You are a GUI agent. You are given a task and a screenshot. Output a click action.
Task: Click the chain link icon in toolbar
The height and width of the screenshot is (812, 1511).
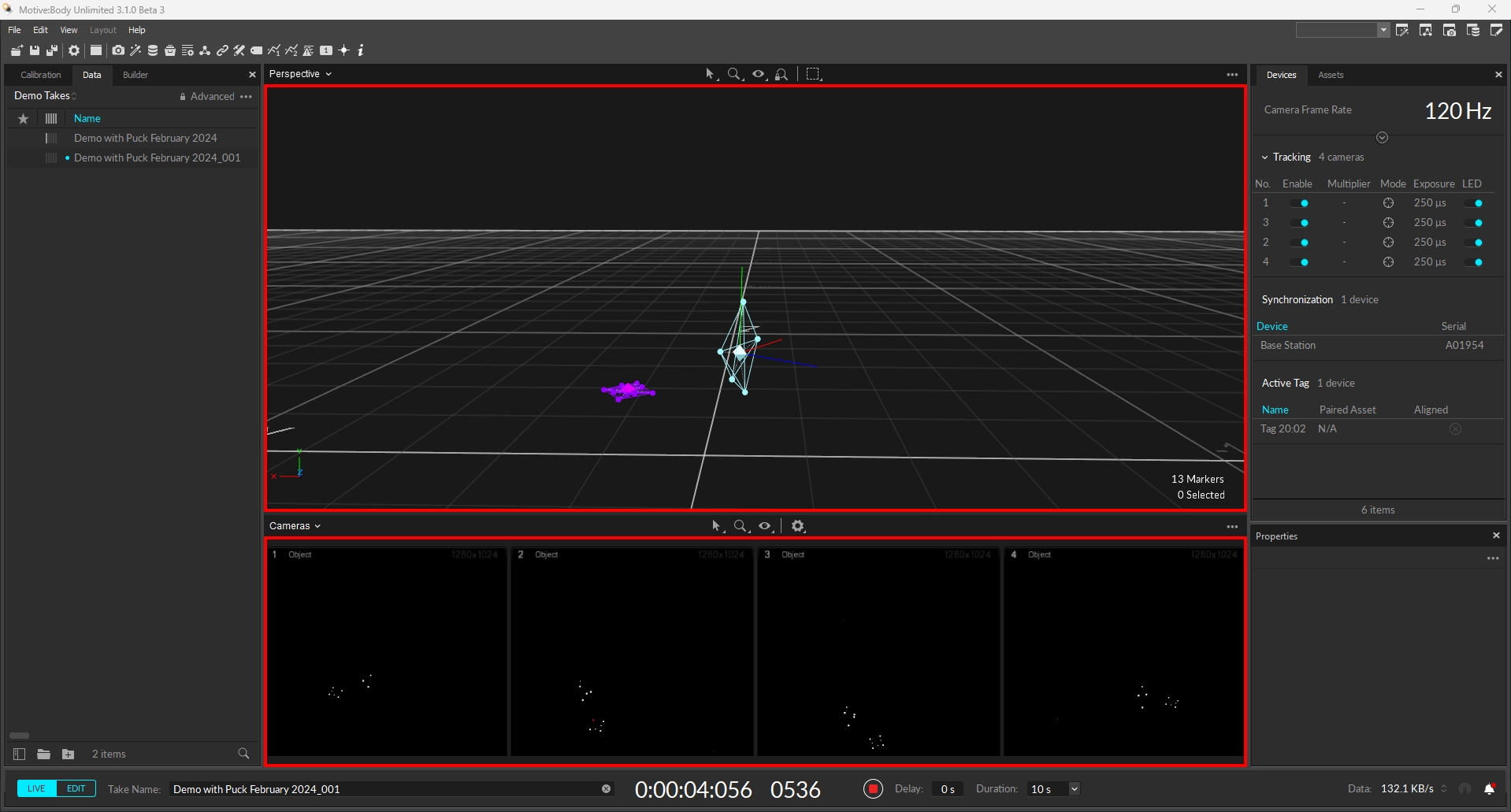point(222,50)
